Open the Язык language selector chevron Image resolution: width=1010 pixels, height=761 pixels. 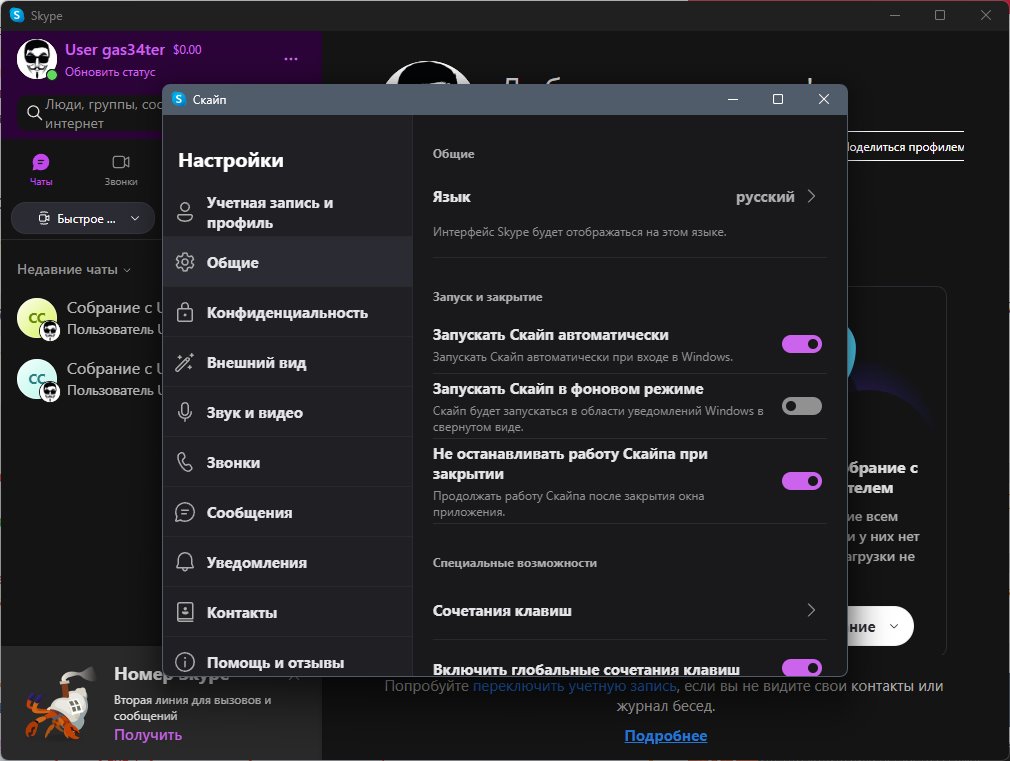pos(811,197)
